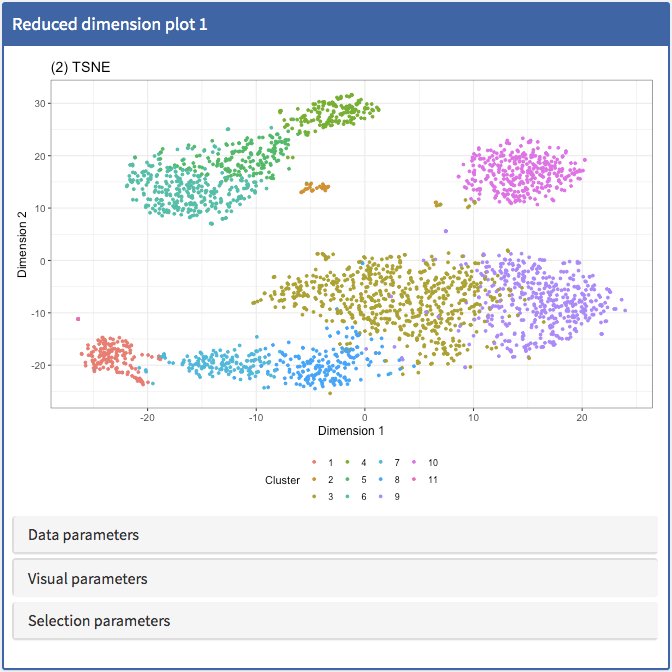The image size is (672, 672).
Task: Click the Cluster 10 magenta legend dot
Action: (415, 463)
